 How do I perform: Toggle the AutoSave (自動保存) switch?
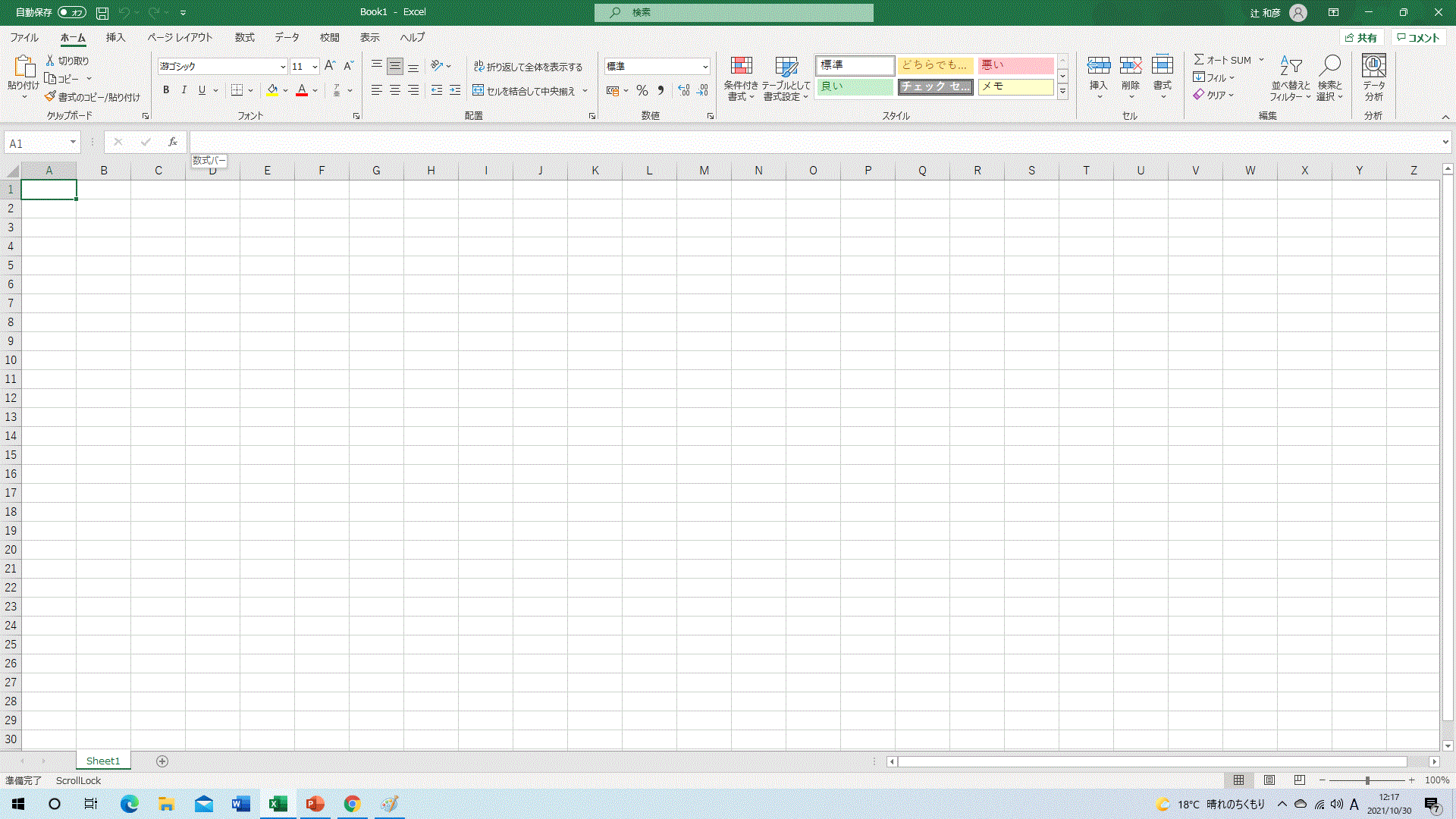(x=72, y=13)
